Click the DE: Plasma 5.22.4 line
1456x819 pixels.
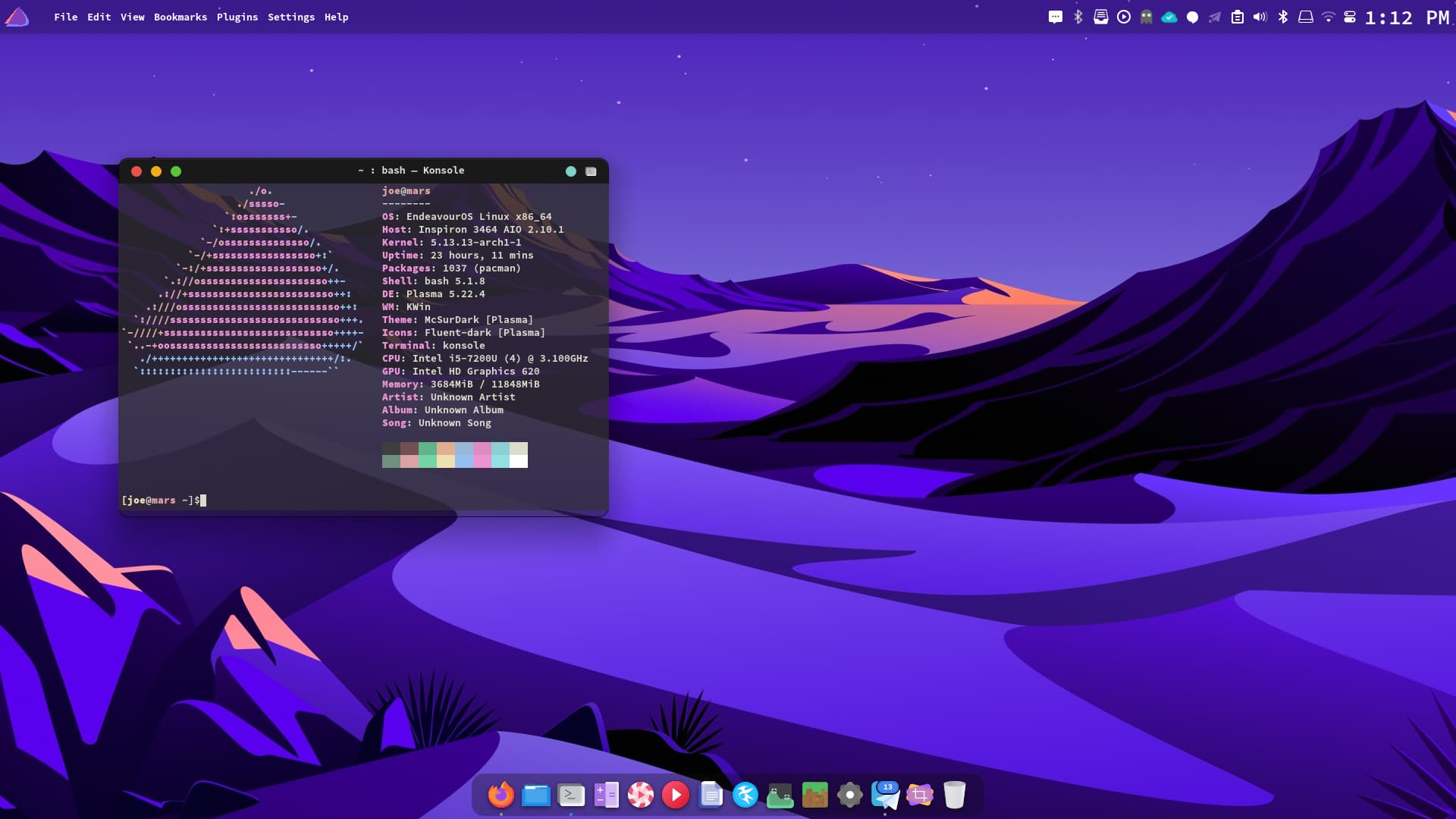click(434, 294)
